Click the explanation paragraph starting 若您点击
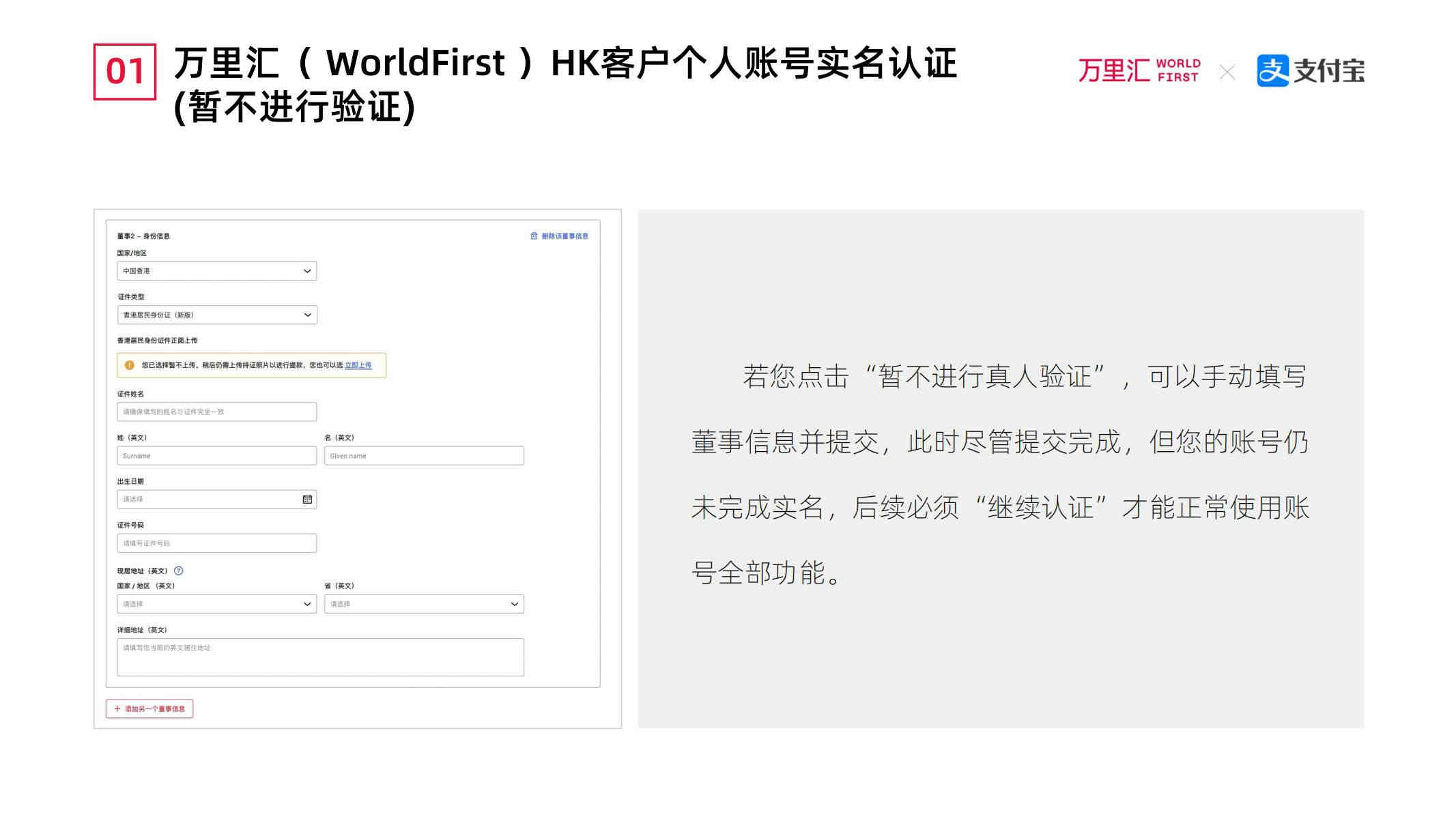This screenshot has height=819, width=1456. (x=1000, y=474)
